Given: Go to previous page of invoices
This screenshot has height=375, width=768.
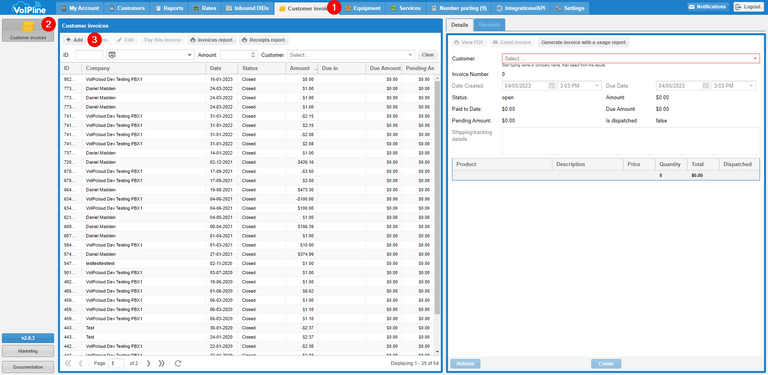Looking at the screenshot, I should 81,363.
